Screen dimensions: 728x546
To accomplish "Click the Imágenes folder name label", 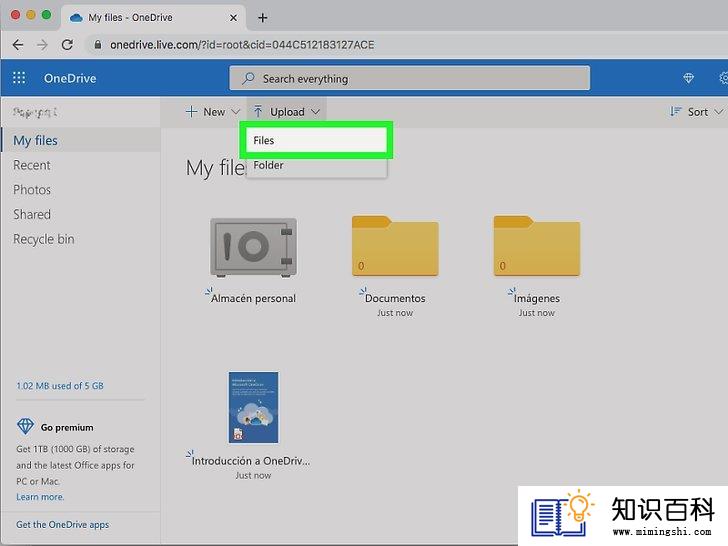I will point(537,299).
